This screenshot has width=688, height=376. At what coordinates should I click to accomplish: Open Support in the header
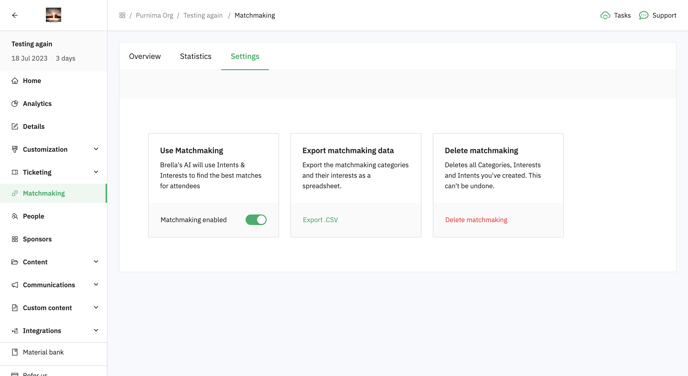click(x=664, y=15)
